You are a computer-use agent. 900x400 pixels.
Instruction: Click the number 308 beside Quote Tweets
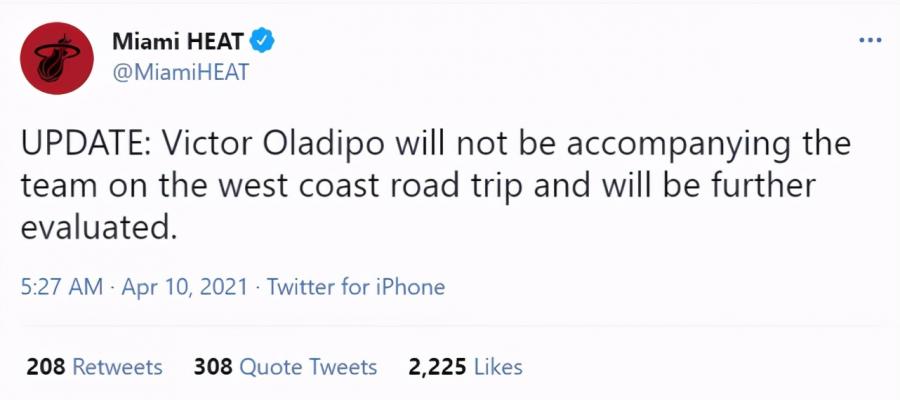point(213,367)
